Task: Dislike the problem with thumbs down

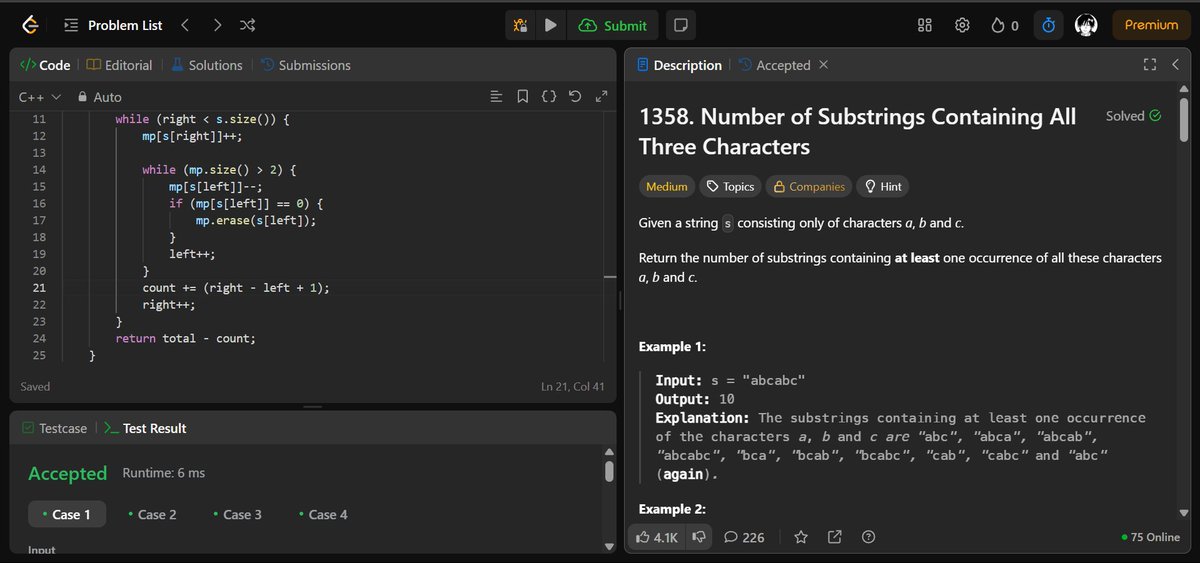Action: coord(700,537)
